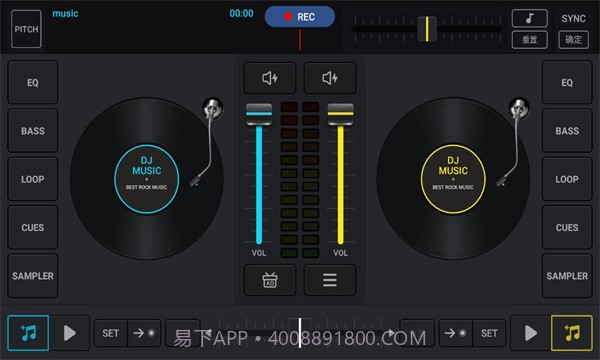Viewport: 600px width, 360px height.
Task: Click the 重置 reset button
Action: 530,39
